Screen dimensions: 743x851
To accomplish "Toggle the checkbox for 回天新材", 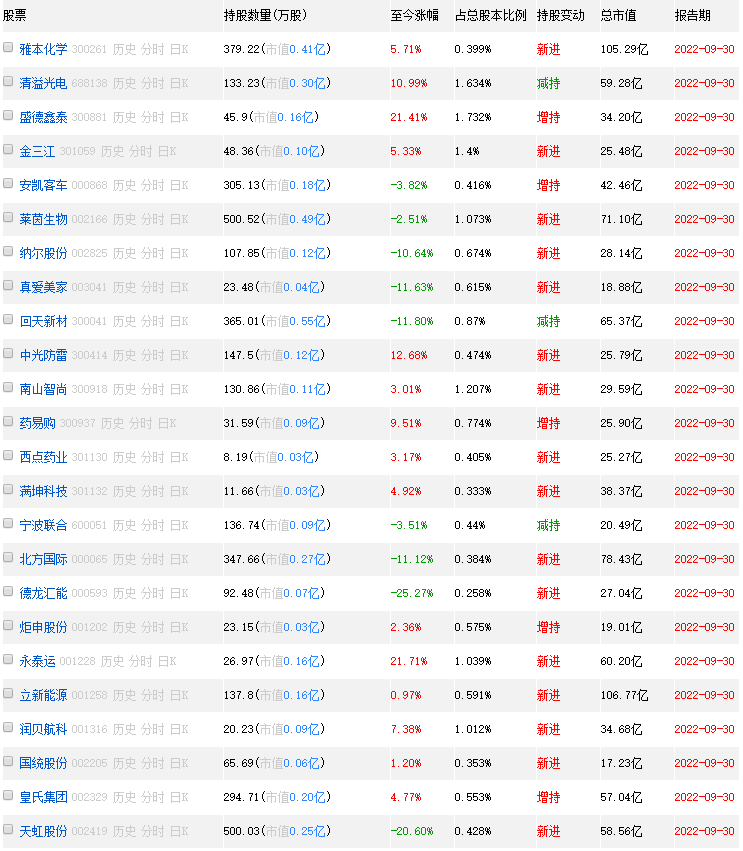I will pos(8,320).
